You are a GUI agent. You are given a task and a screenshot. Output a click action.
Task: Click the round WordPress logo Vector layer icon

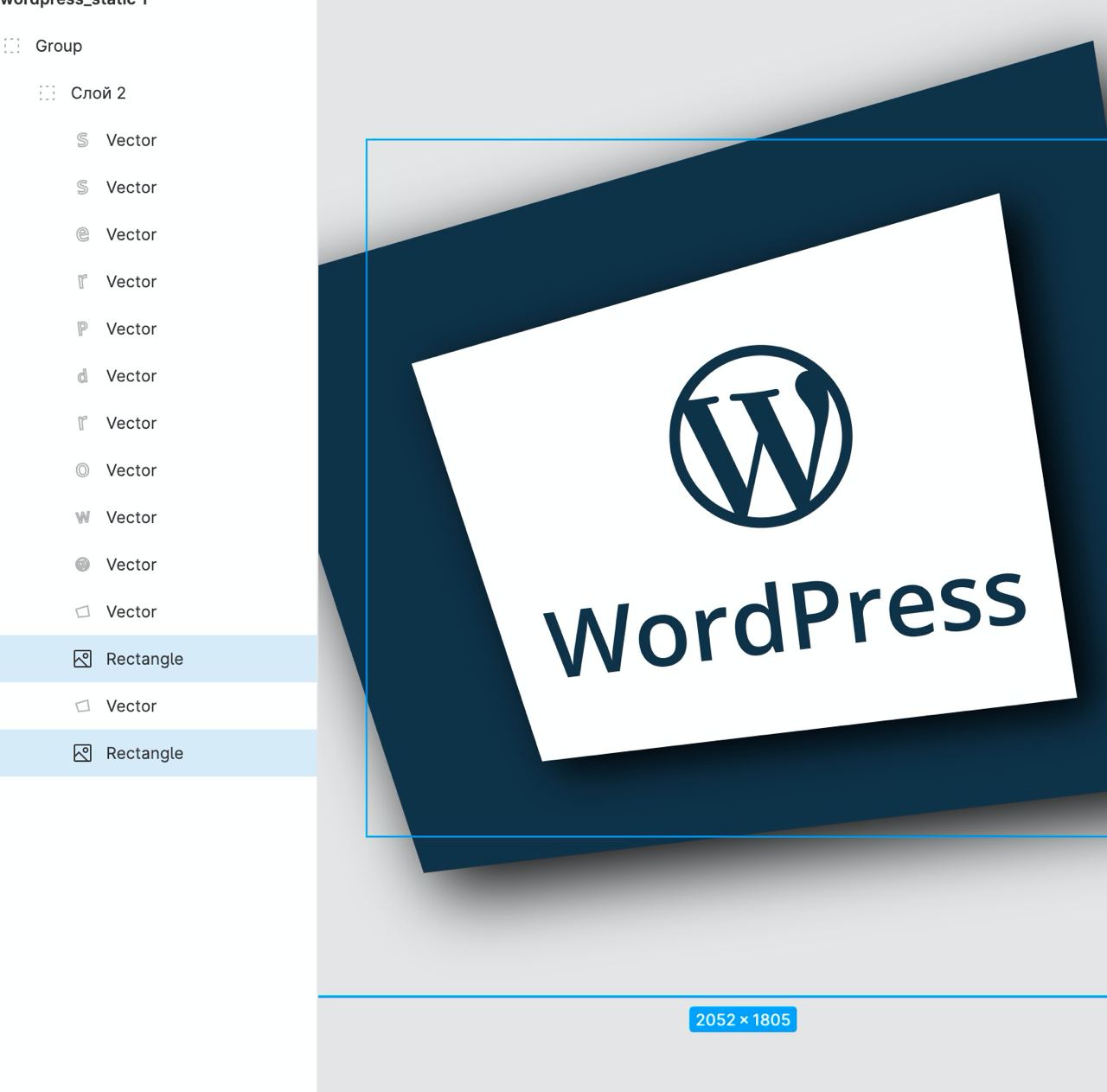[x=82, y=565]
